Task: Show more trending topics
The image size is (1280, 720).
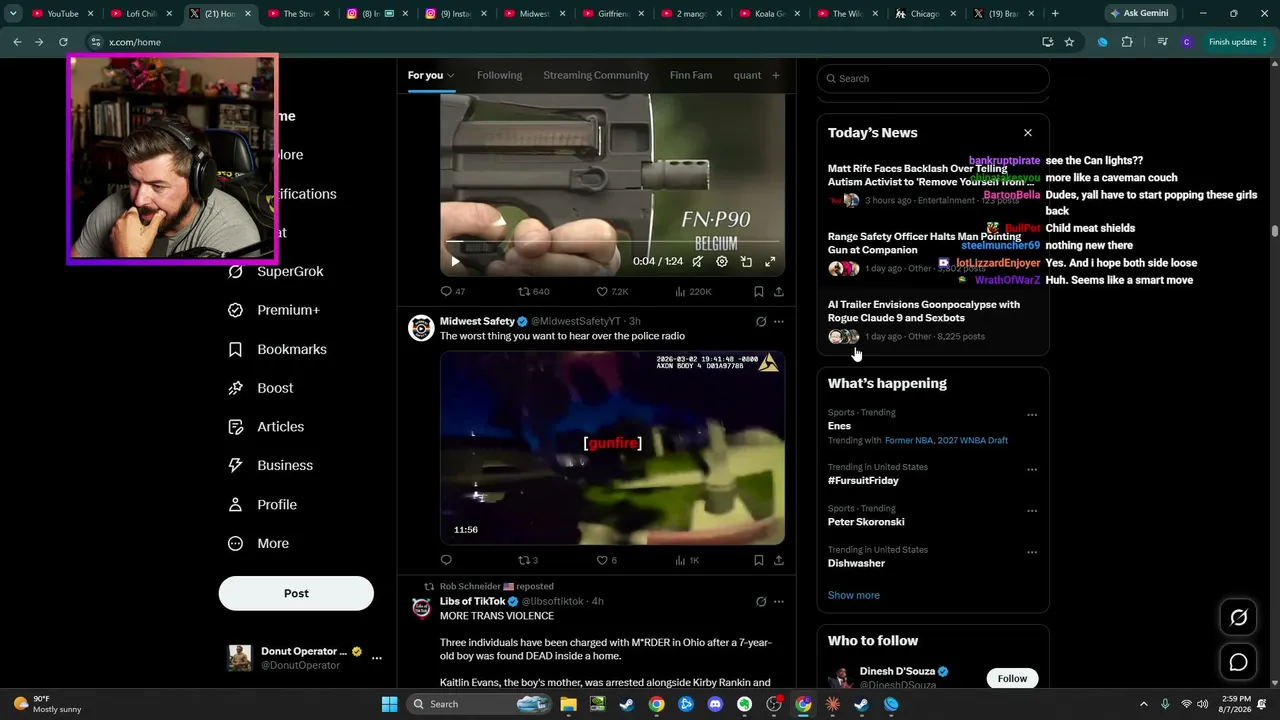Action: point(854,595)
